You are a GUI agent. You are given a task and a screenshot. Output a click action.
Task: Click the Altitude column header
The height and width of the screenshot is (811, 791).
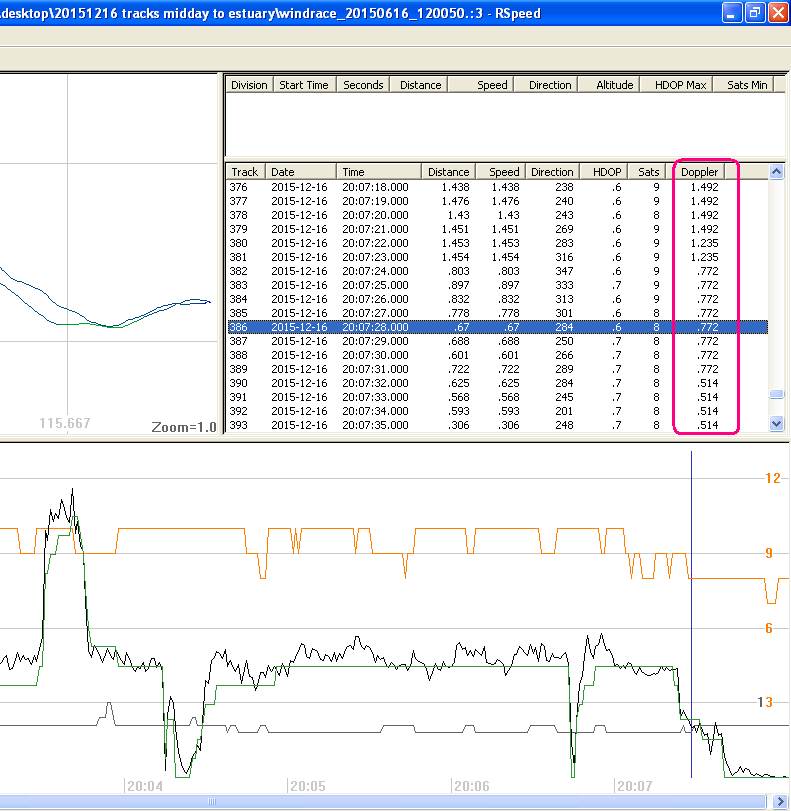click(615, 85)
